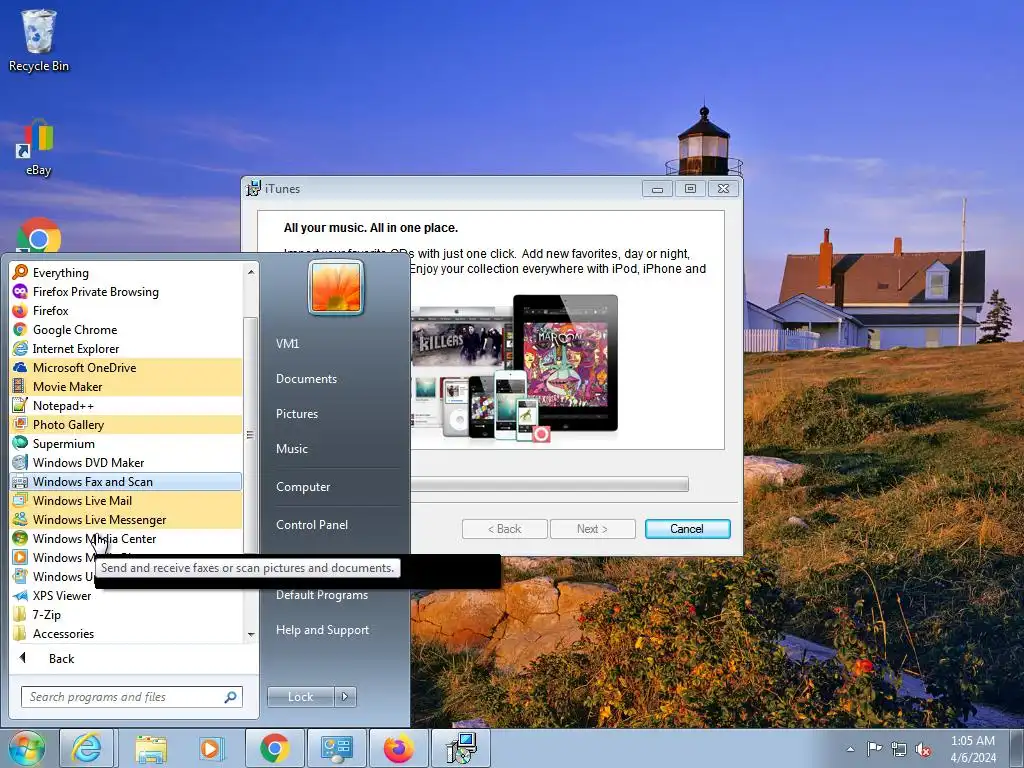Open Windows Media Center

[126, 538]
